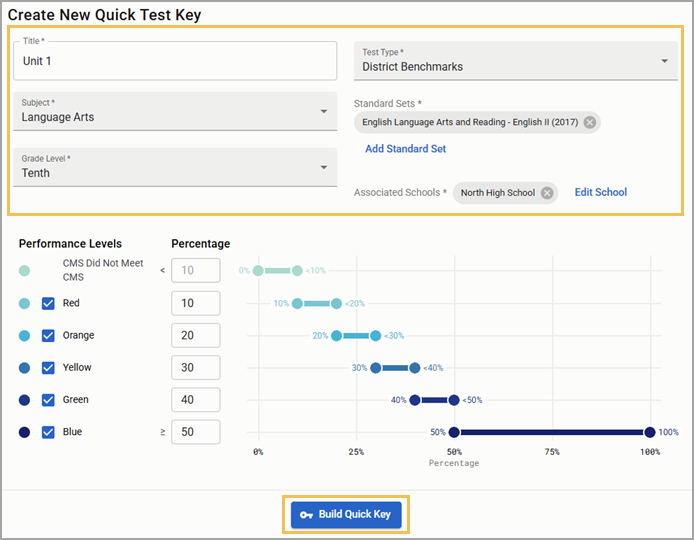Click the Orange level color swatch
Viewport: 694px width, 540px height.
coord(24,336)
